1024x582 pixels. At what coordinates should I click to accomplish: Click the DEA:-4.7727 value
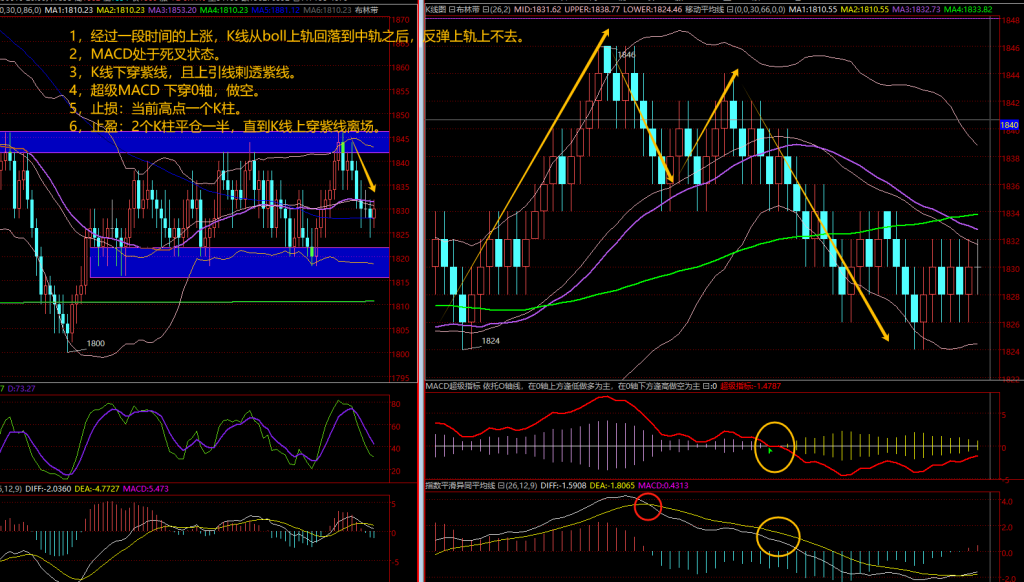tap(97, 489)
